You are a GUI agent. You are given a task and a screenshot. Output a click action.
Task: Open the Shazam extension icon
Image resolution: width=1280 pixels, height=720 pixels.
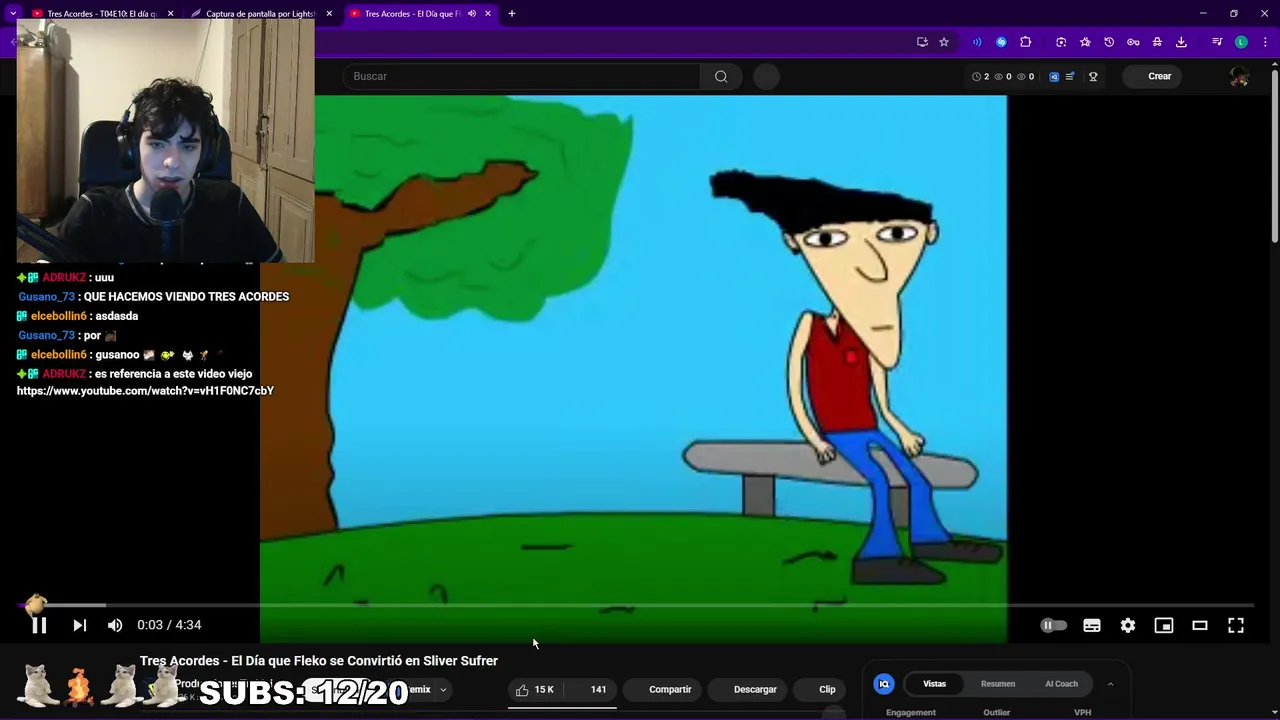coord(1001,42)
